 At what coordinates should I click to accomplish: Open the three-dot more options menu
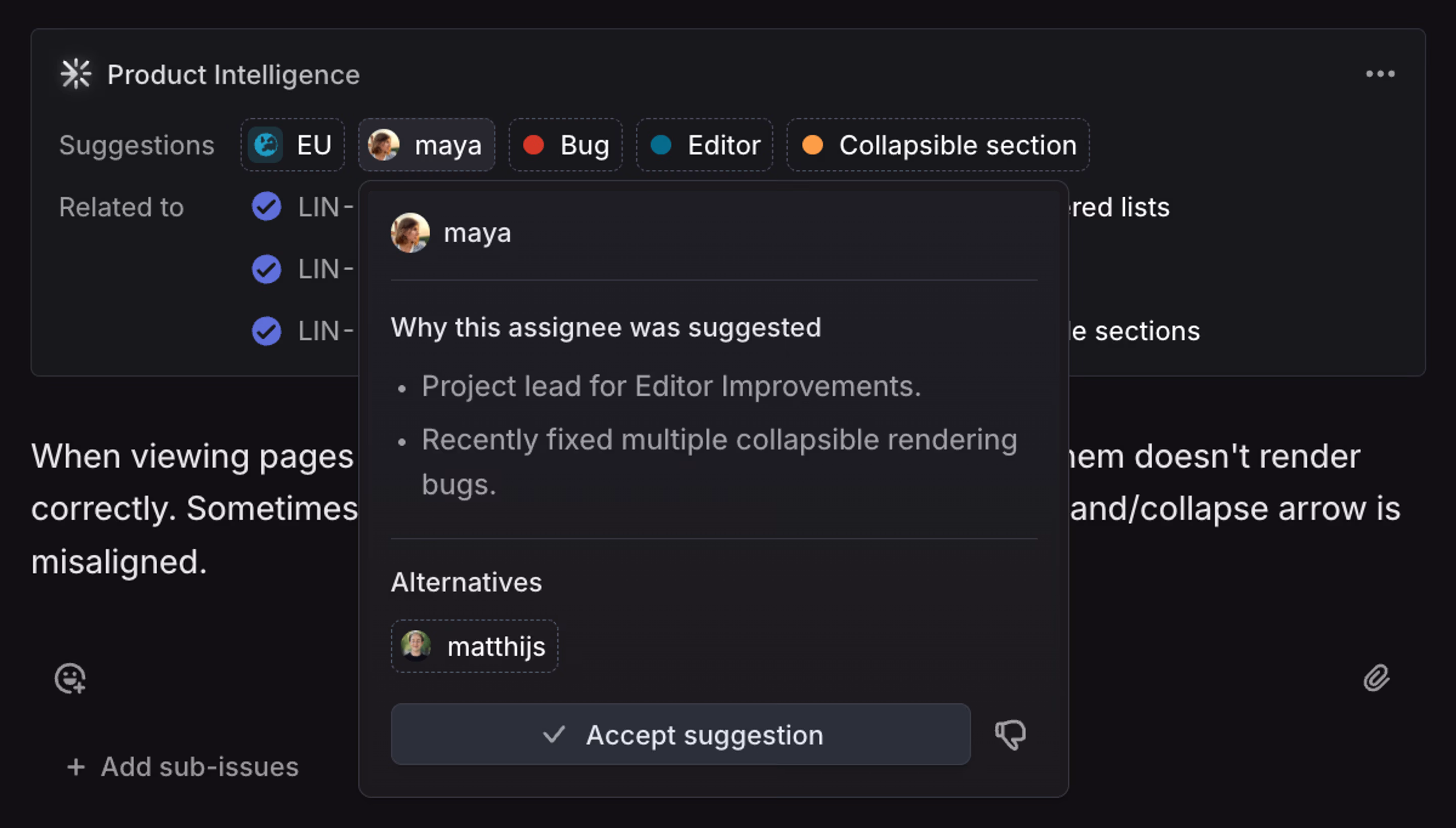(x=1380, y=74)
